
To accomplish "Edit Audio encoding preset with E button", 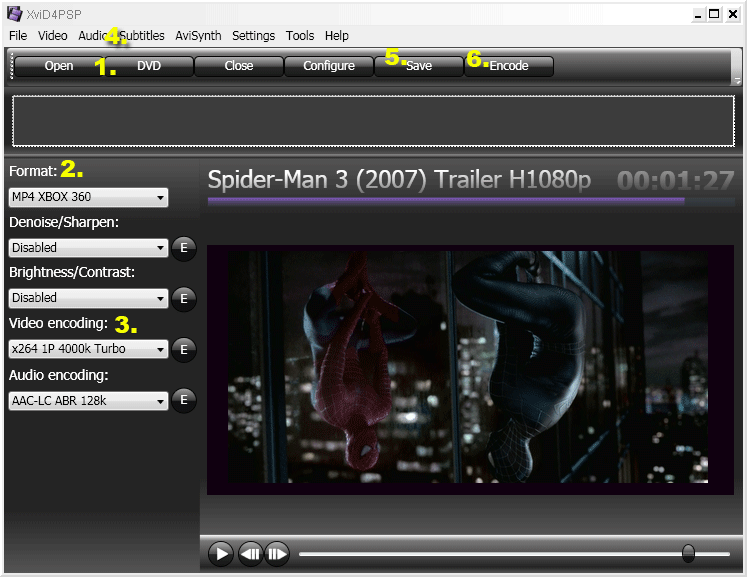I will (x=184, y=400).
